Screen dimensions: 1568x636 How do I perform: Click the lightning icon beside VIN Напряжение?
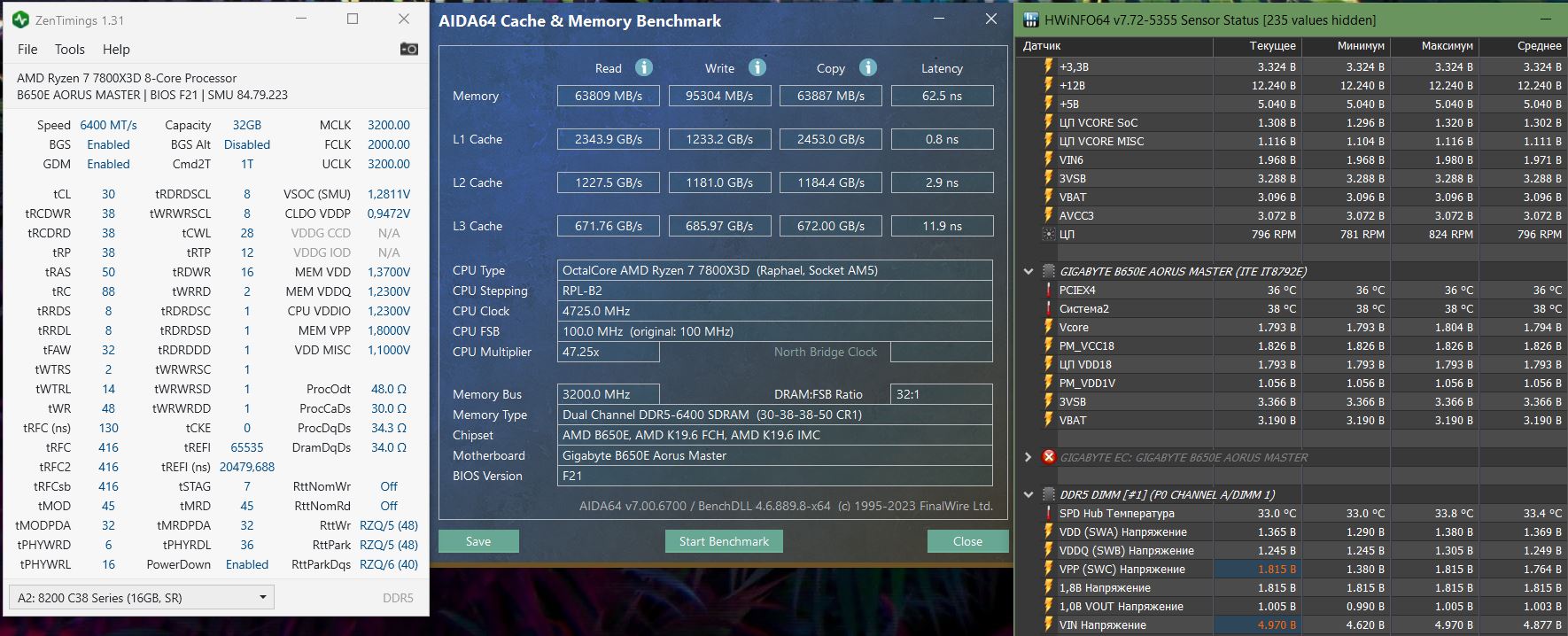[x=1049, y=624]
